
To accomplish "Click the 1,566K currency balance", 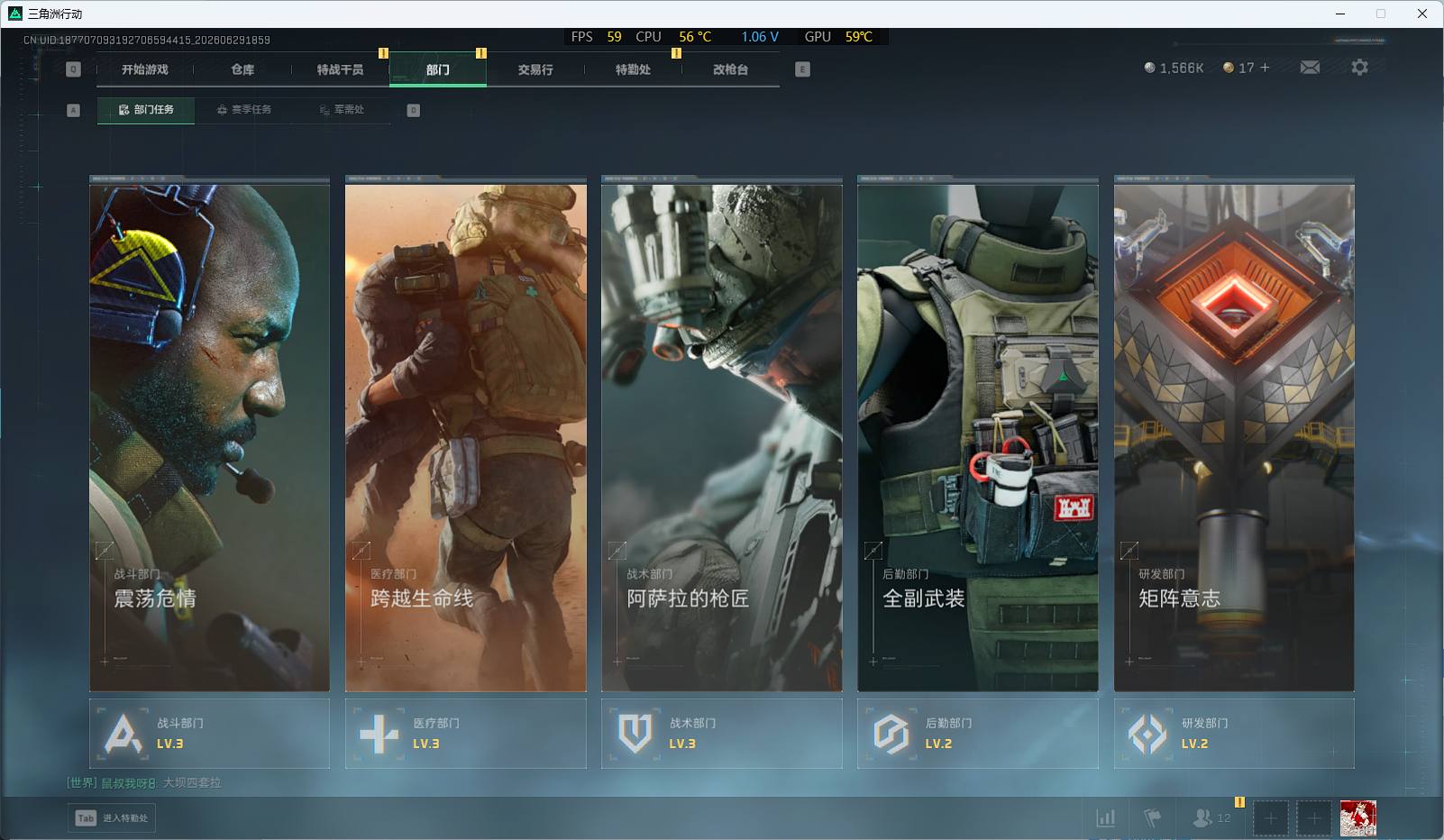I will (1174, 68).
